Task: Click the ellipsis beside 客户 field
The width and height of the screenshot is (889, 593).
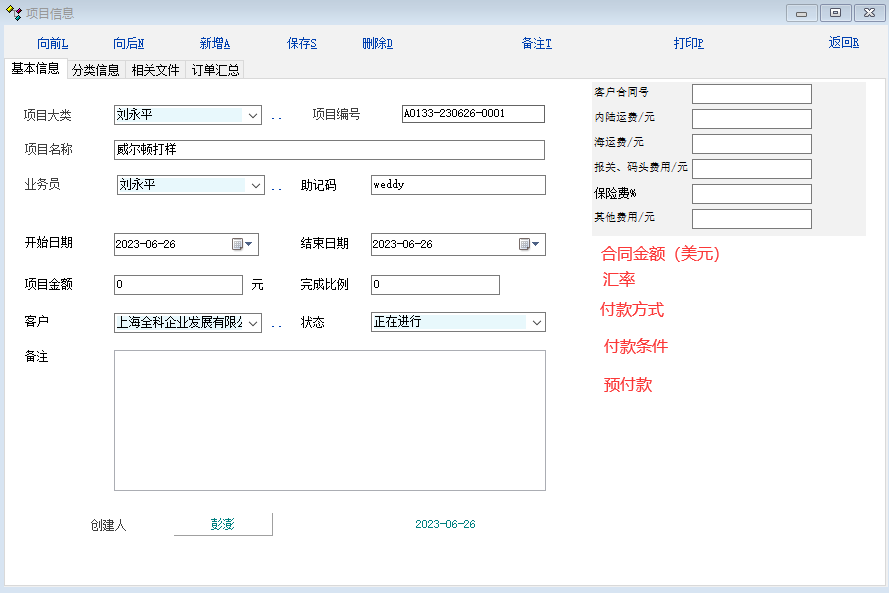Action: (276, 324)
